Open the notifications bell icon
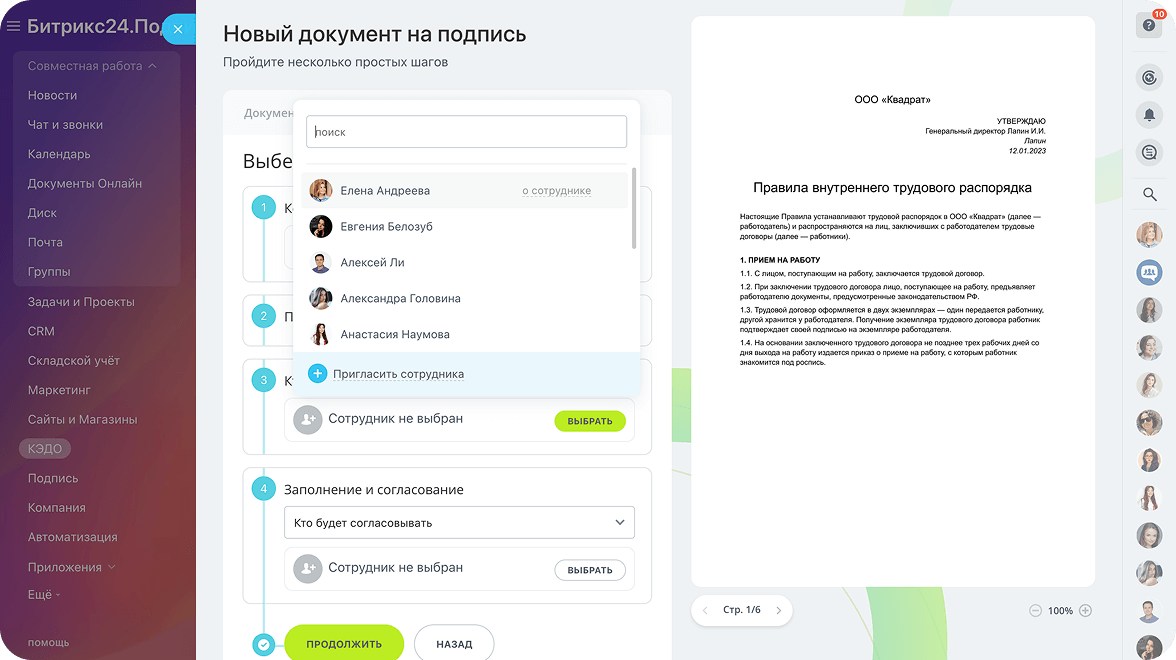Screen dimensions: 1176x660 click(x=1149, y=115)
